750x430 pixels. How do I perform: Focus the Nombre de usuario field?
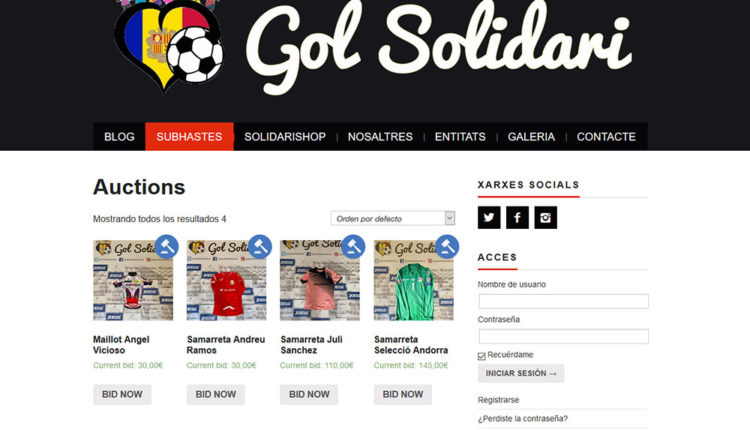[563, 301]
